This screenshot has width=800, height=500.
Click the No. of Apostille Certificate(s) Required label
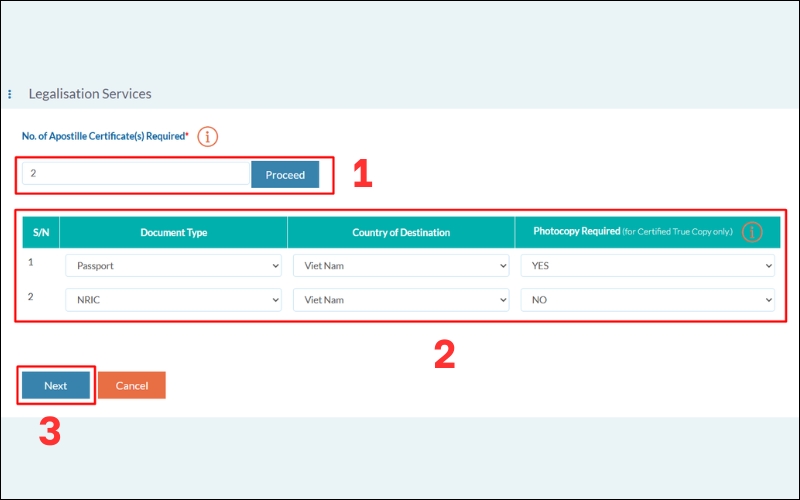105,136
